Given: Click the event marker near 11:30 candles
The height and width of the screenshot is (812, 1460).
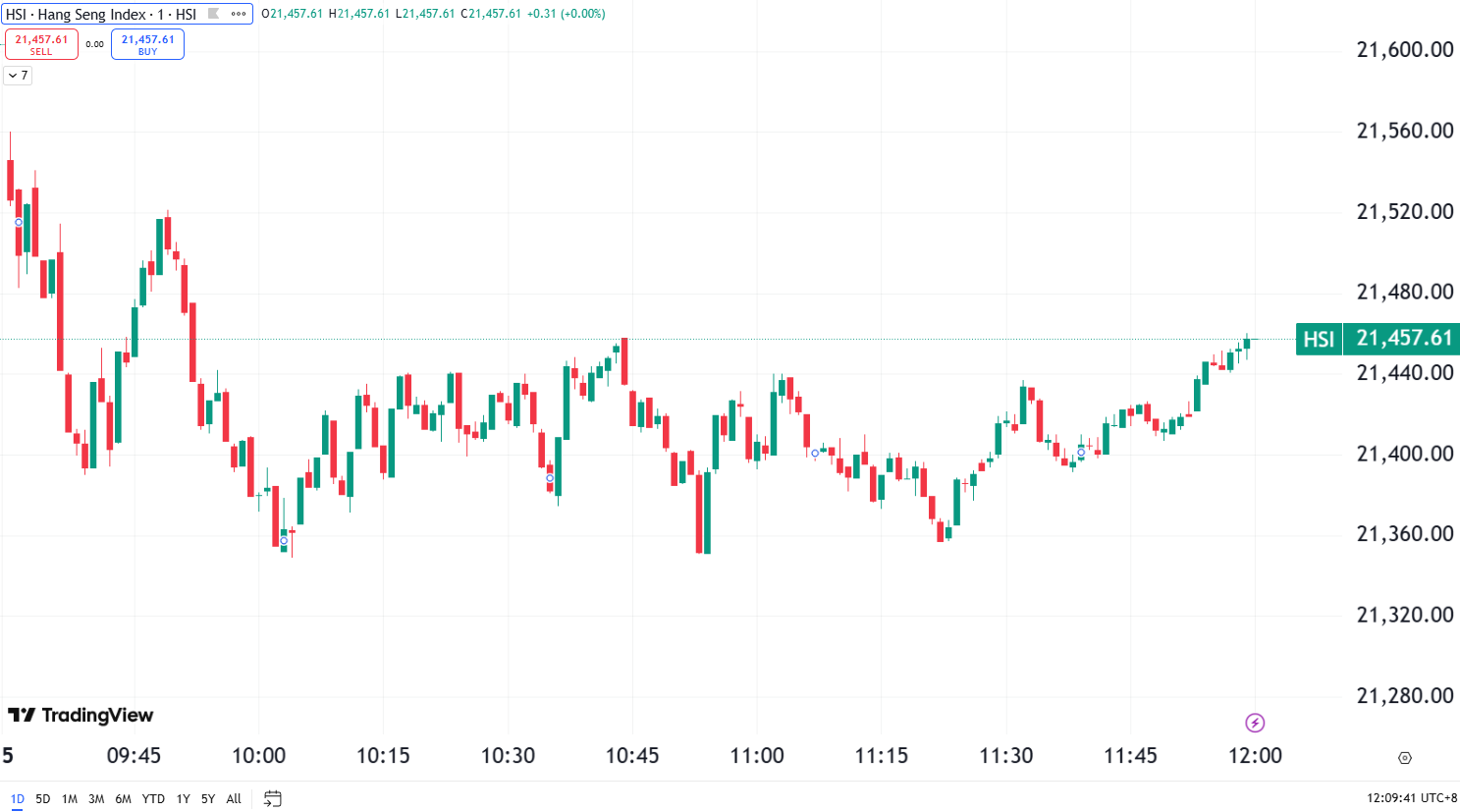Looking at the screenshot, I should tap(1081, 453).
